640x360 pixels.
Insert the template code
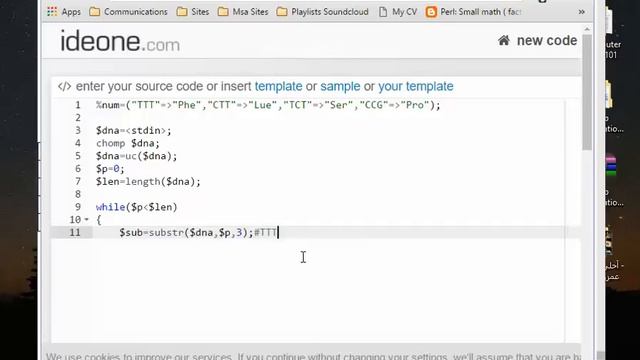point(278,87)
